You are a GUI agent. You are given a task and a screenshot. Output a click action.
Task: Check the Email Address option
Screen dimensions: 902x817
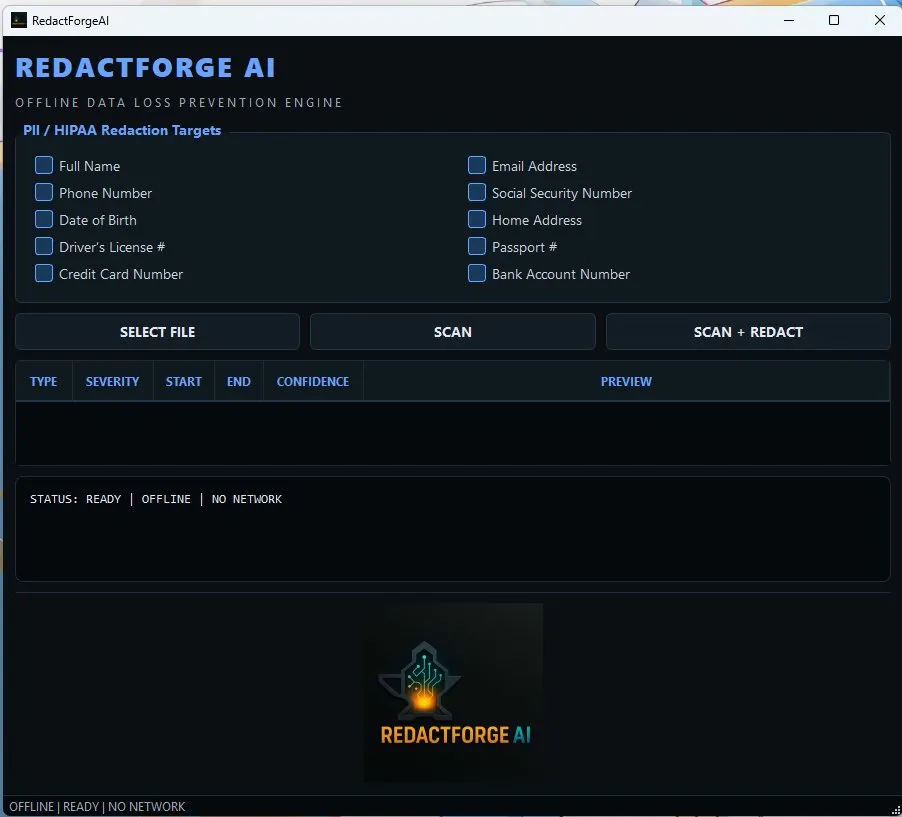click(x=477, y=166)
